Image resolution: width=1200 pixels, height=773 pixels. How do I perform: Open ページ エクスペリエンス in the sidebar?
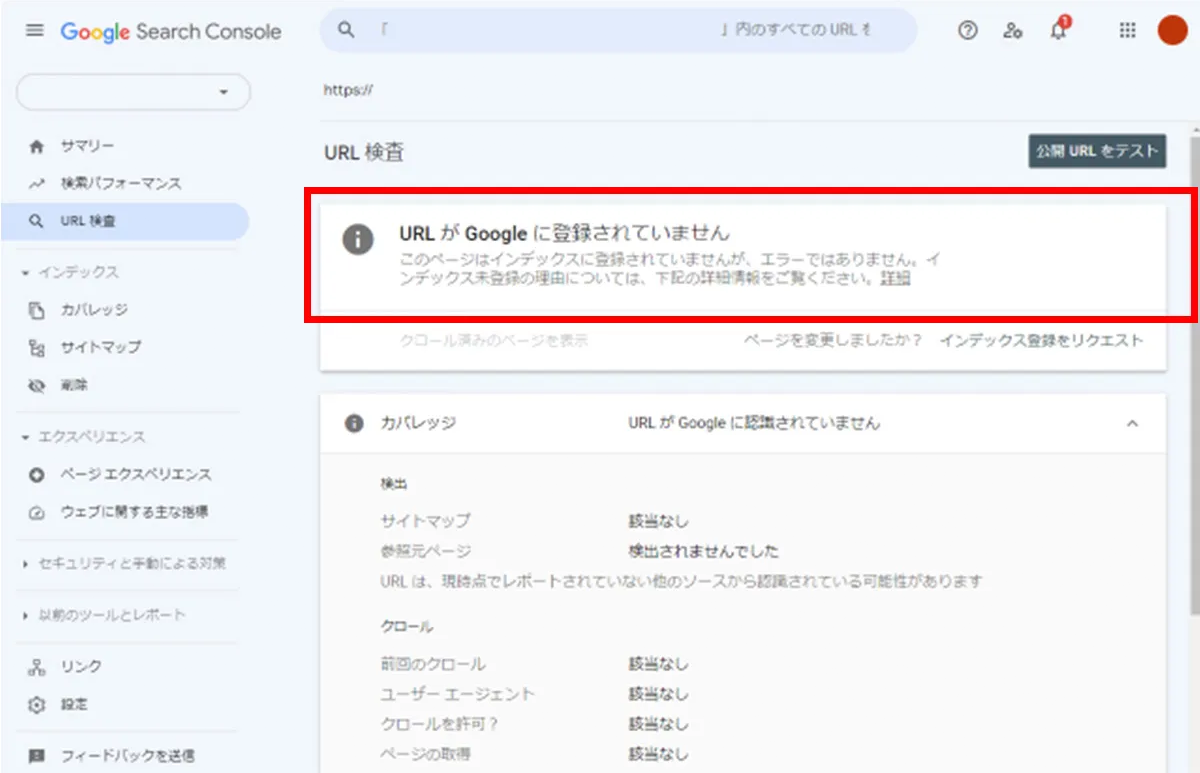135,474
